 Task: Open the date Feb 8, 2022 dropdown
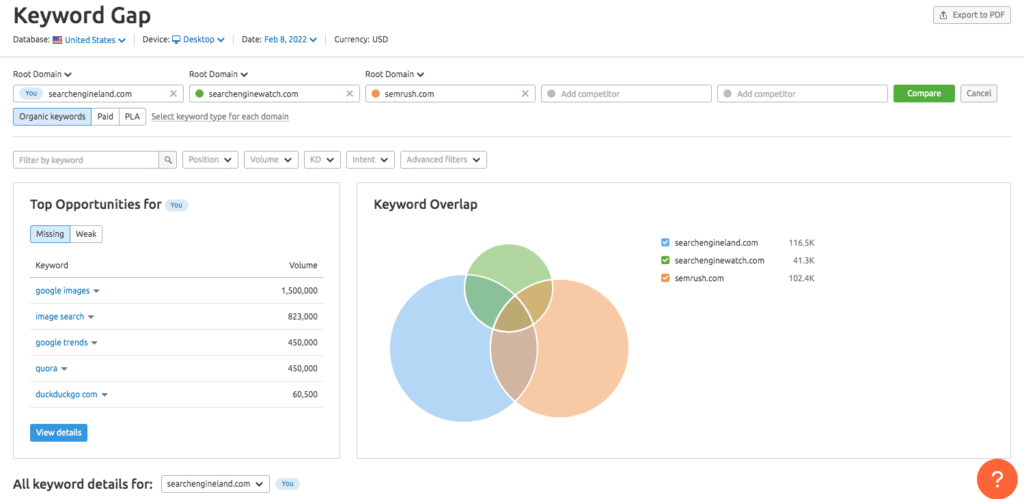(291, 40)
